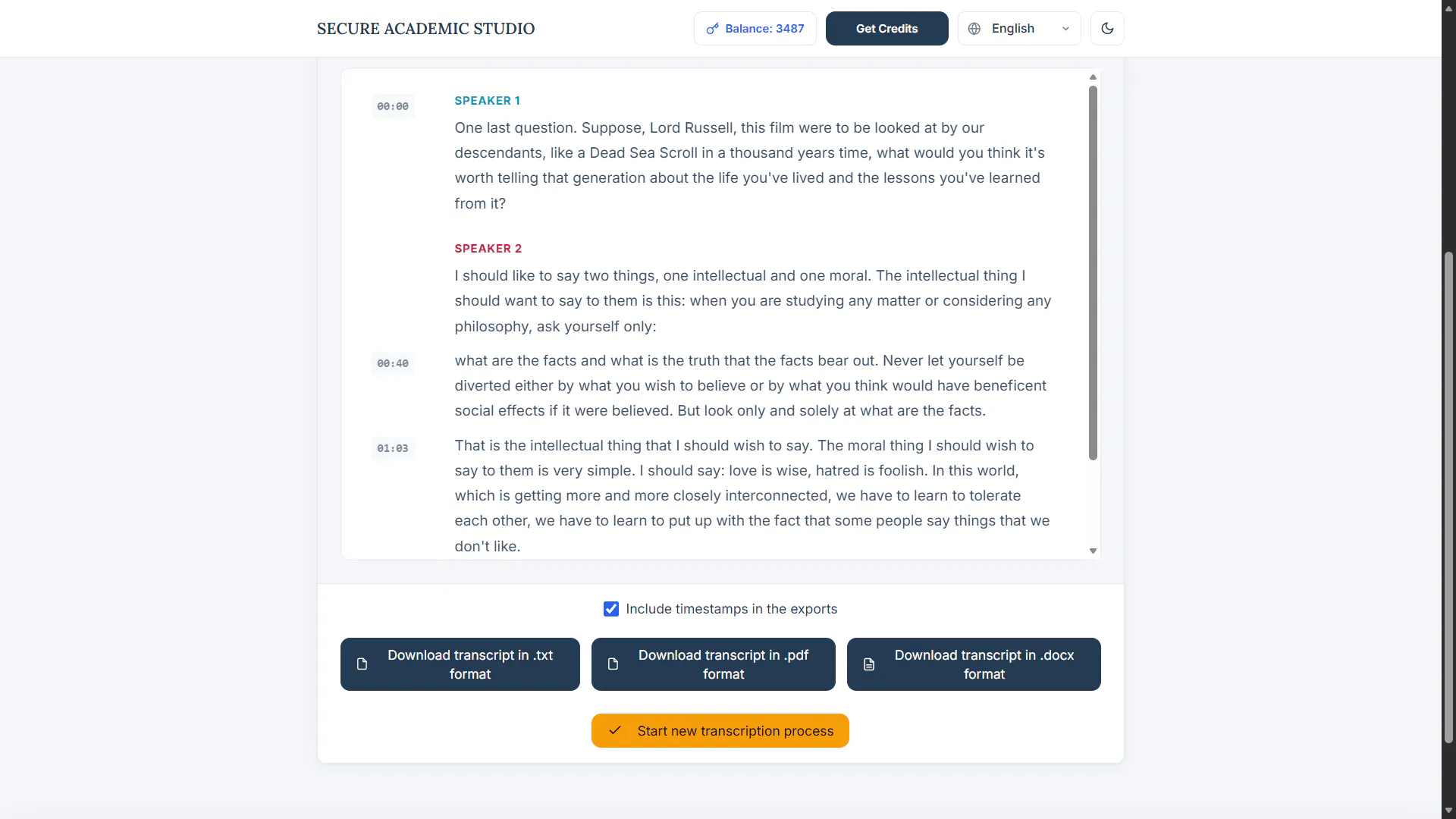Click the 00:00 timestamp marker
This screenshot has width=1456, height=819.
(x=393, y=106)
